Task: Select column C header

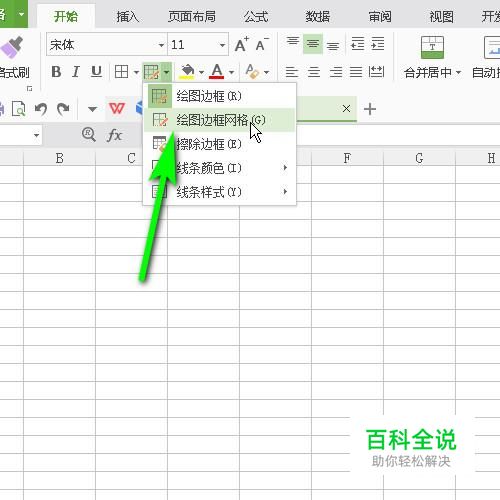Action: coord(131,158)
